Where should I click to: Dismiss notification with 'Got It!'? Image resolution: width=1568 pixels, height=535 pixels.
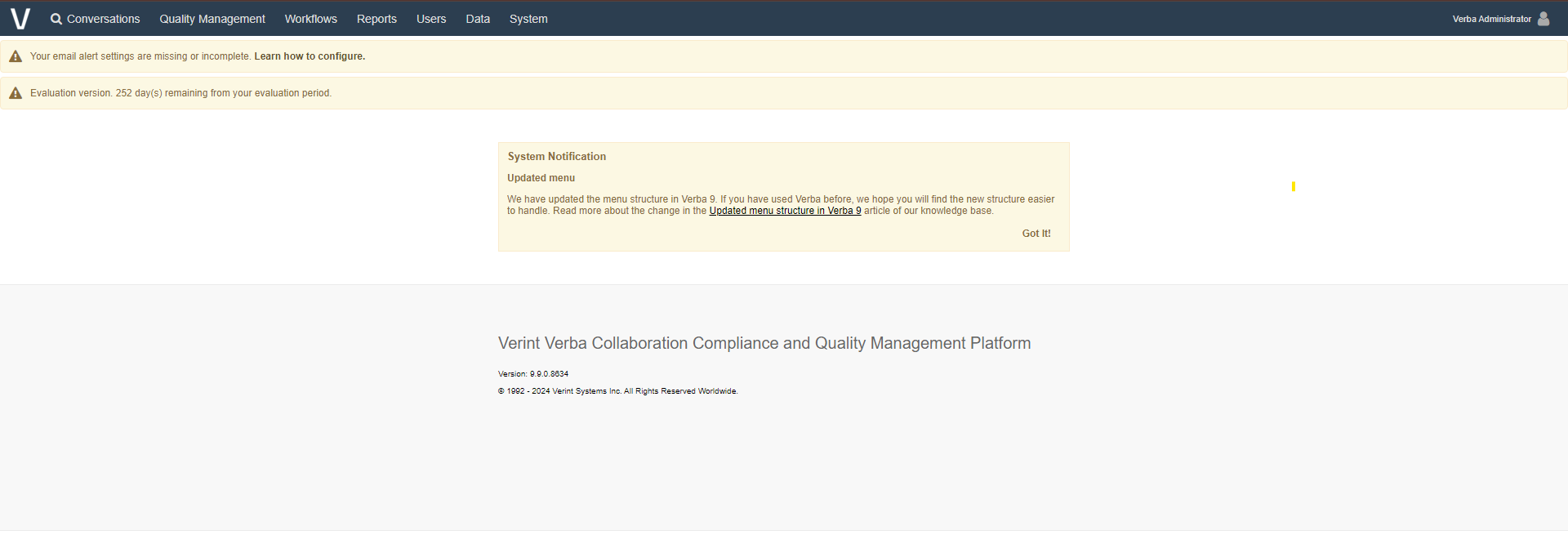click(x=1036, y=234)
